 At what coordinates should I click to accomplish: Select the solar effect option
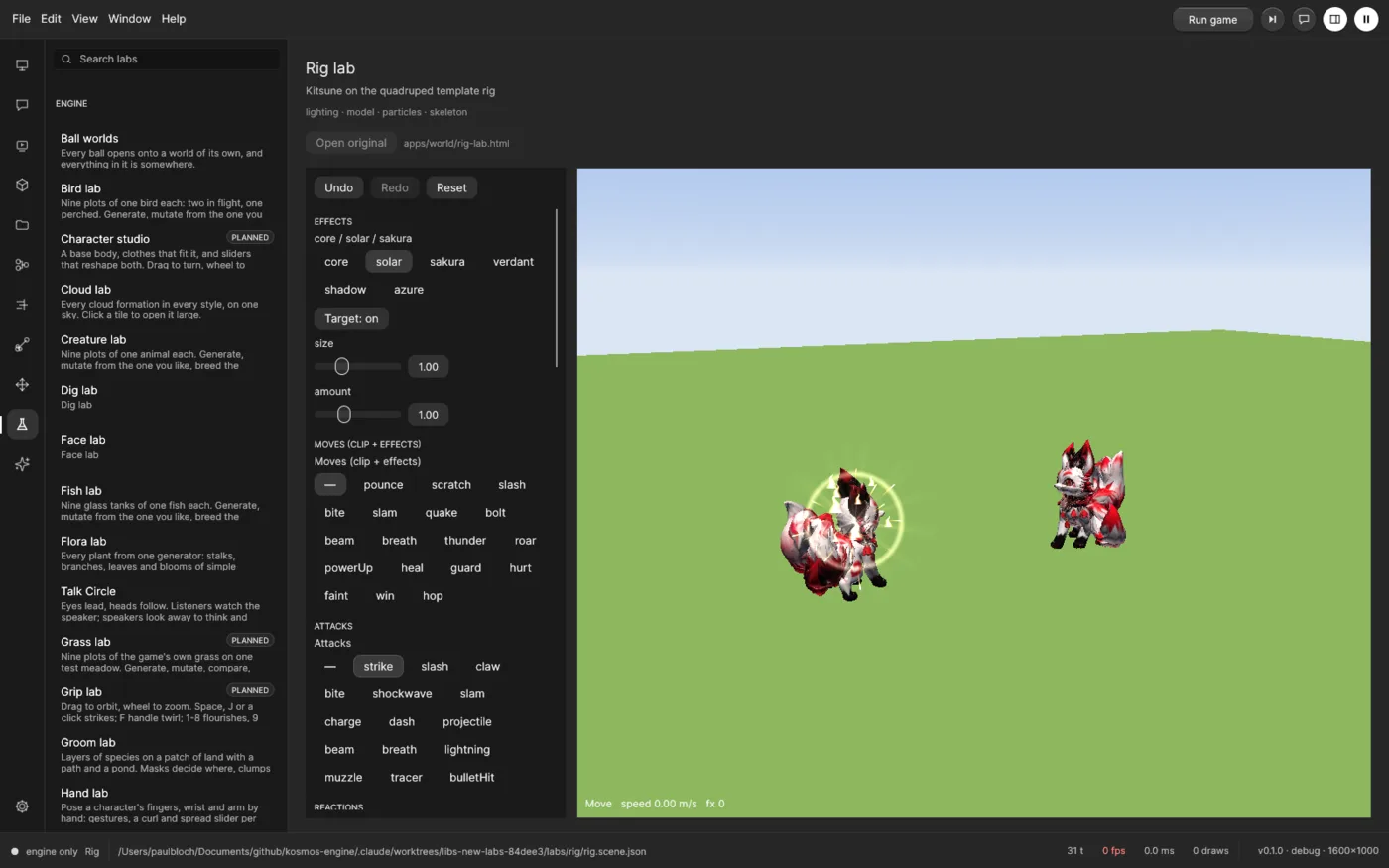(389, 262)
